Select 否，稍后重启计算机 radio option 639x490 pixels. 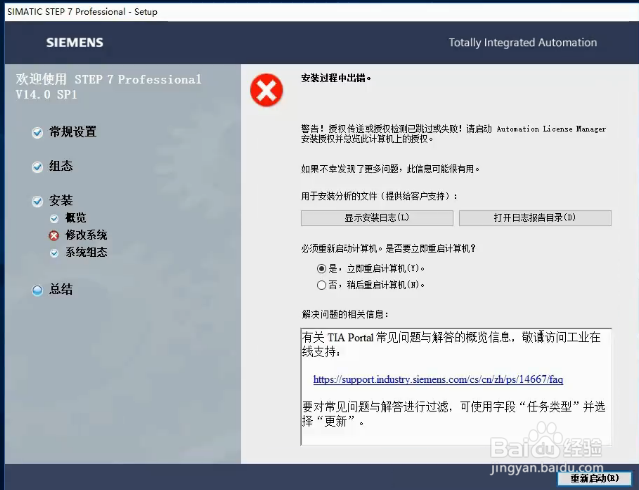coord(322,285)
